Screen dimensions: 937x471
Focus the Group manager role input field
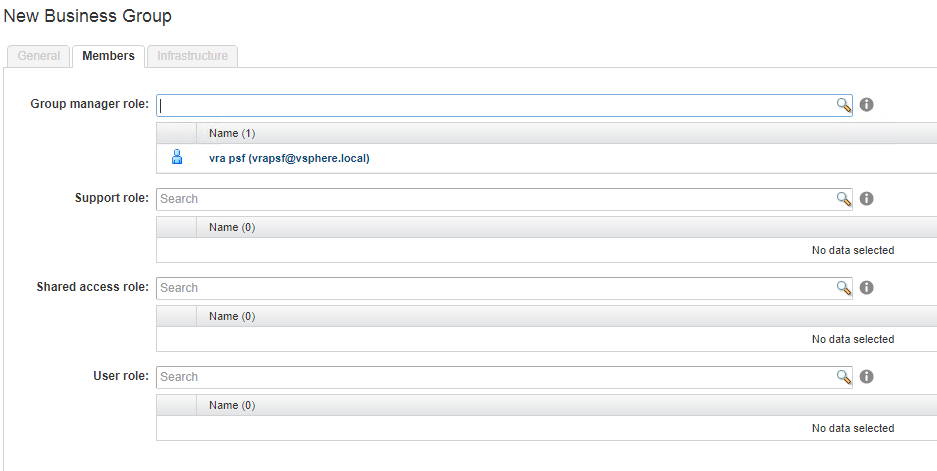[495, 105]
